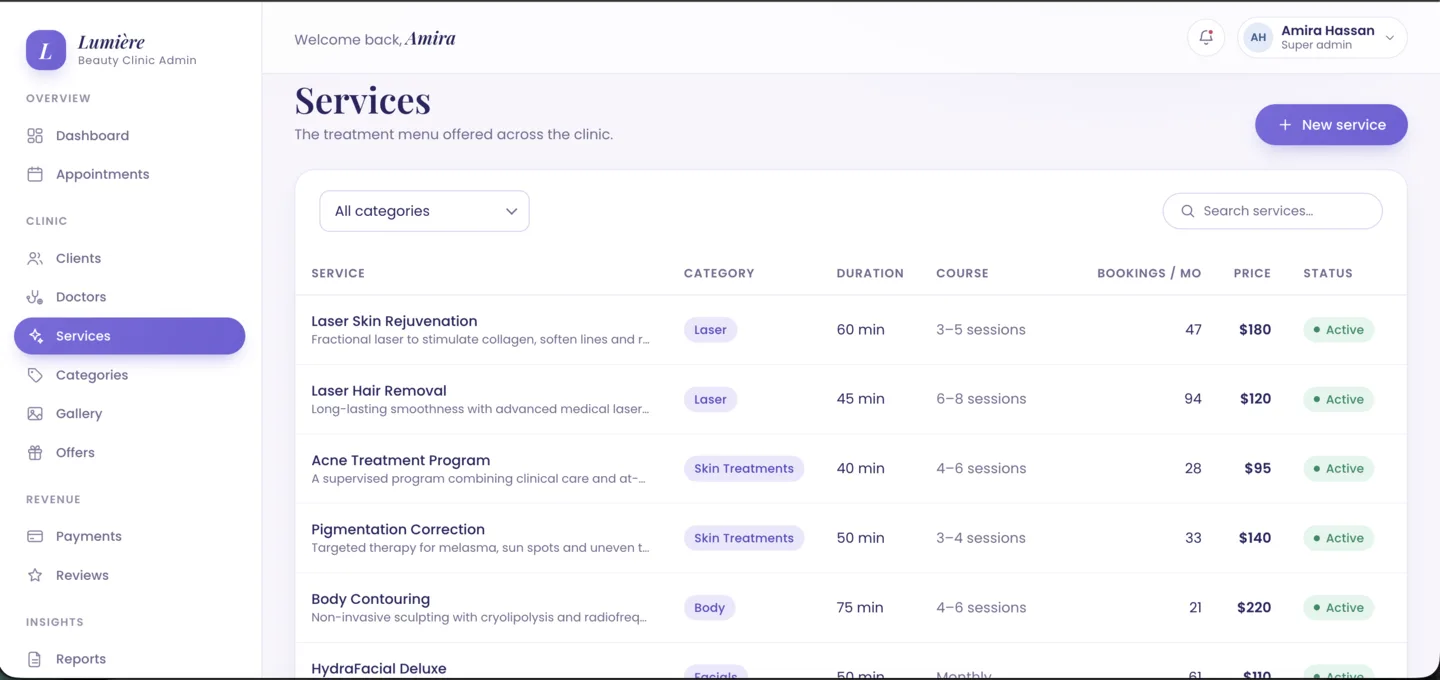Screen dimensions: 1440x680
Task: Open Acne Treatment Program service
Action: point(401,460)
